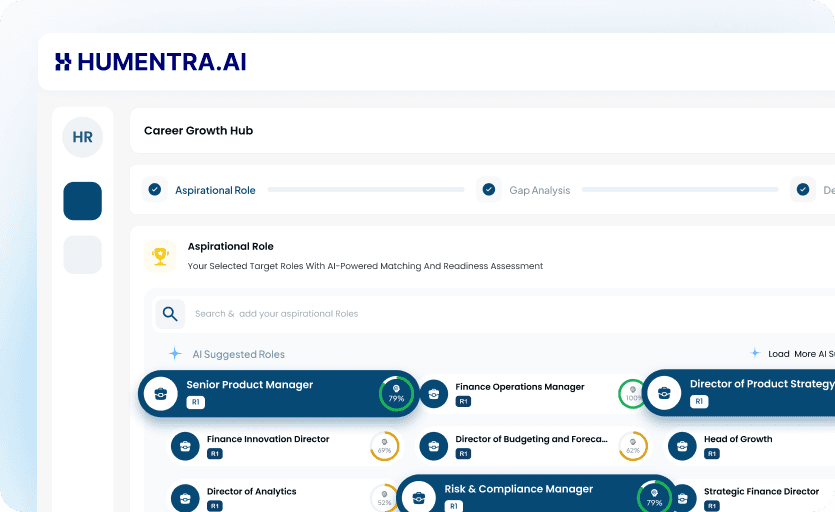Open the HR avatar in sidebar
Image resolution: width=835 pixels, height=512 pixels.
[83, 137]
